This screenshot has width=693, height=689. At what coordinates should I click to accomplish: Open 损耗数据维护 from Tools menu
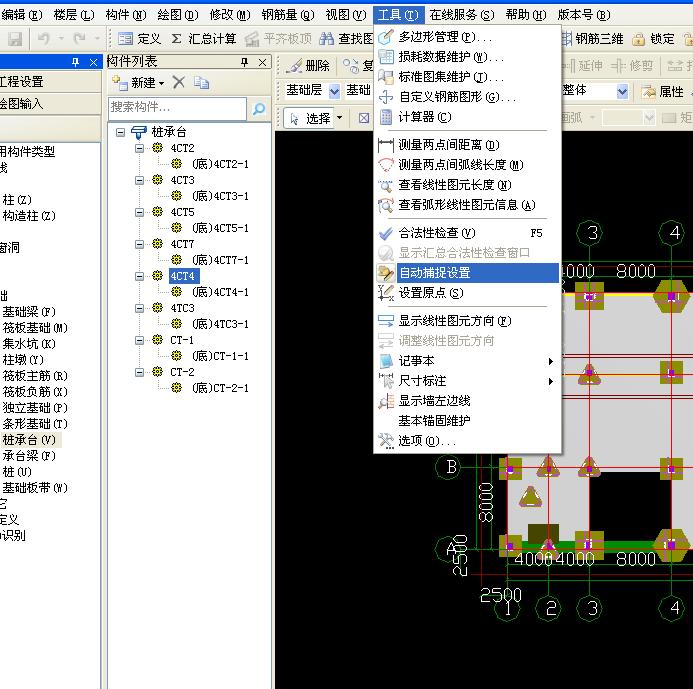click(467, 57)
